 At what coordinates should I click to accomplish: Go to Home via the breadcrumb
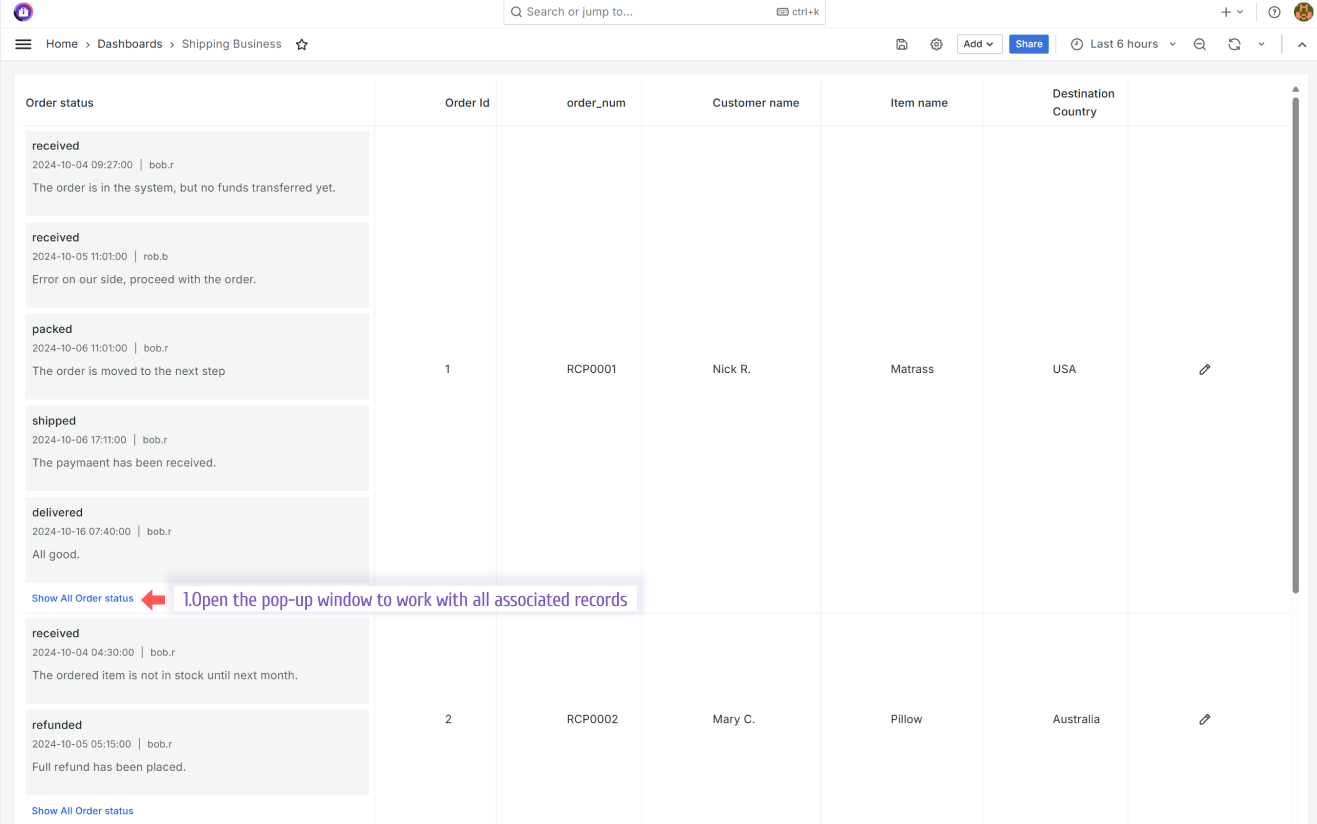coord(61,44)
